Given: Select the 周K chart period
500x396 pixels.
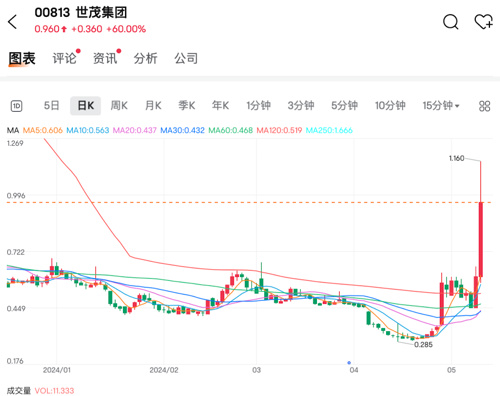Looking at the screenshot, I should [119, 106].
